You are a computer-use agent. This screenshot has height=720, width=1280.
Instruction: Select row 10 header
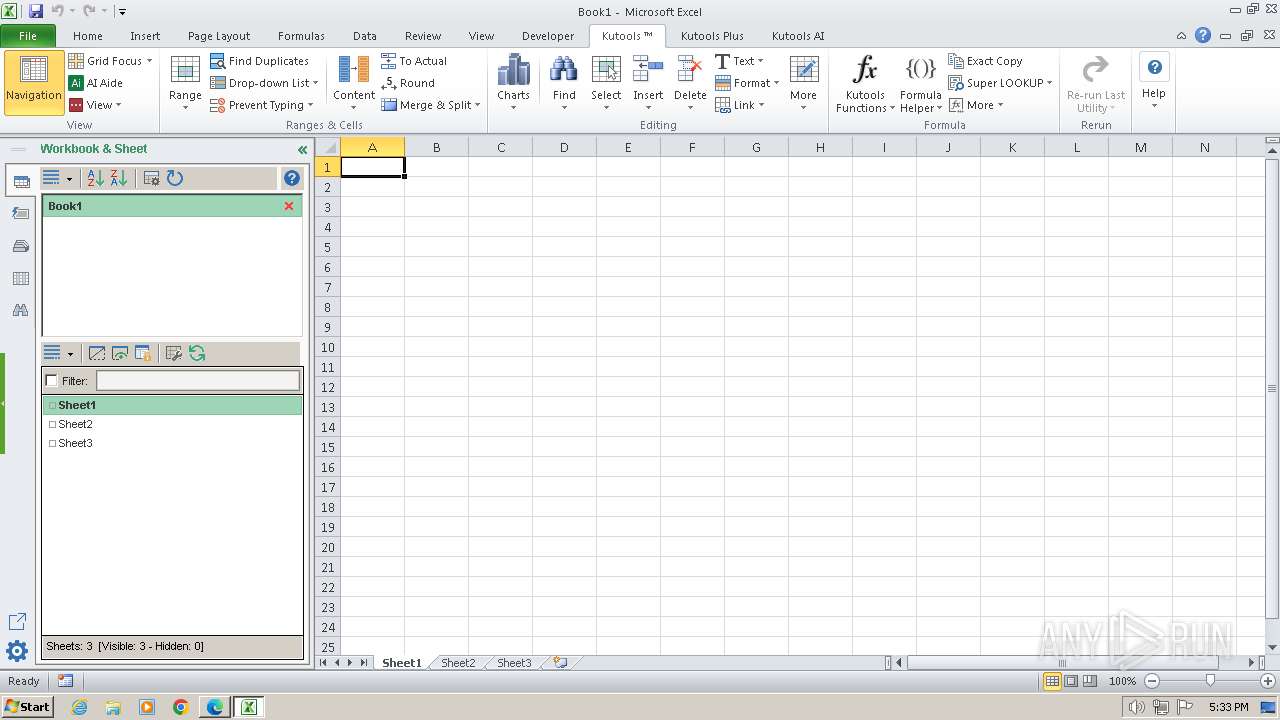tap(327, 347)
